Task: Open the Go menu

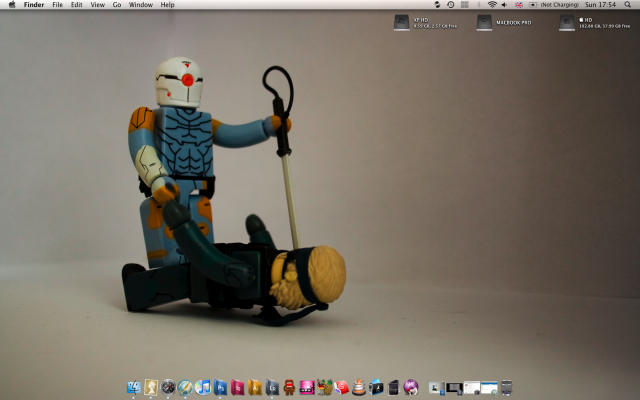Action: (x=117, y=4)
